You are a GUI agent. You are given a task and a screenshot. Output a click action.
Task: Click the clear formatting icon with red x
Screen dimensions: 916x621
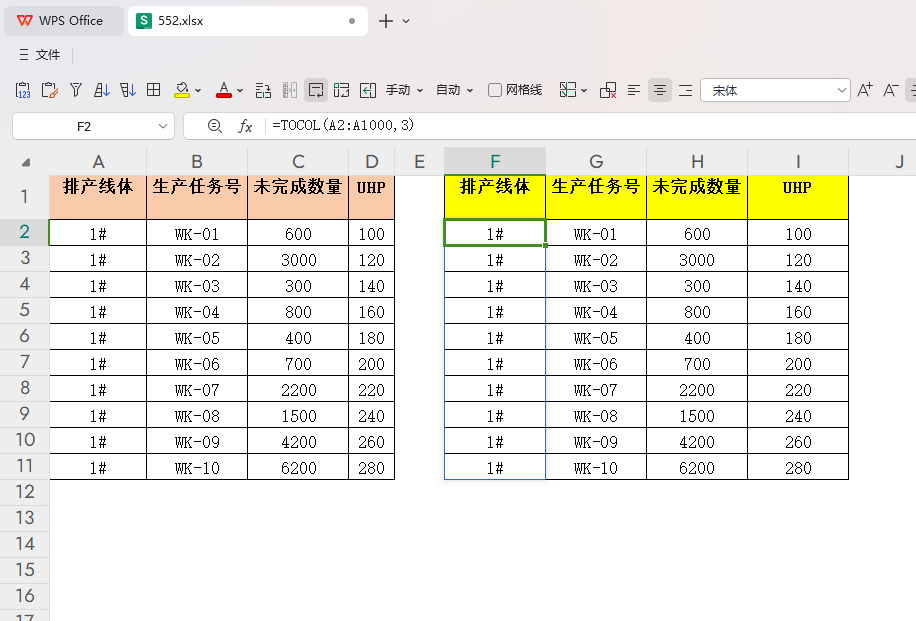(608, 90)
